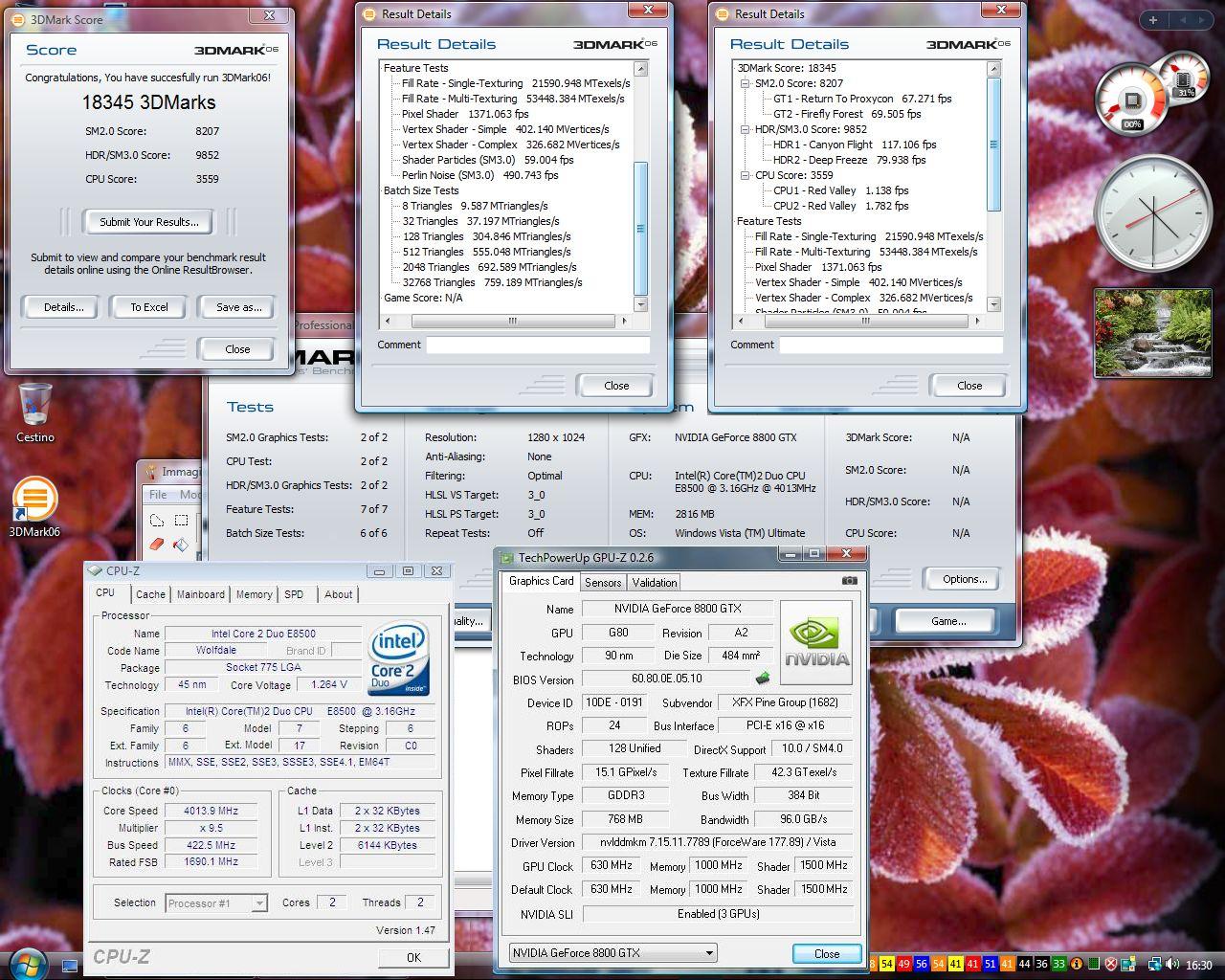Click the sidebar add gadget plus button

1152,20
